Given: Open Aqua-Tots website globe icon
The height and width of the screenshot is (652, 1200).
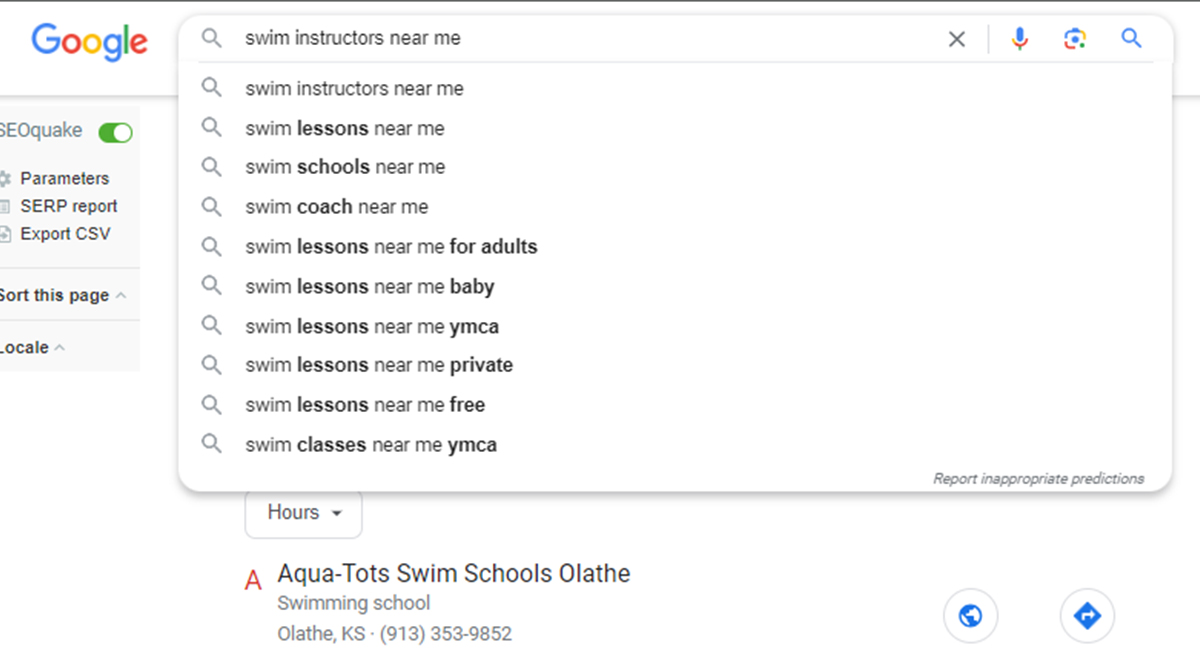Looking at the screenshot, I should pyautogui.click(x=970, y=615).
